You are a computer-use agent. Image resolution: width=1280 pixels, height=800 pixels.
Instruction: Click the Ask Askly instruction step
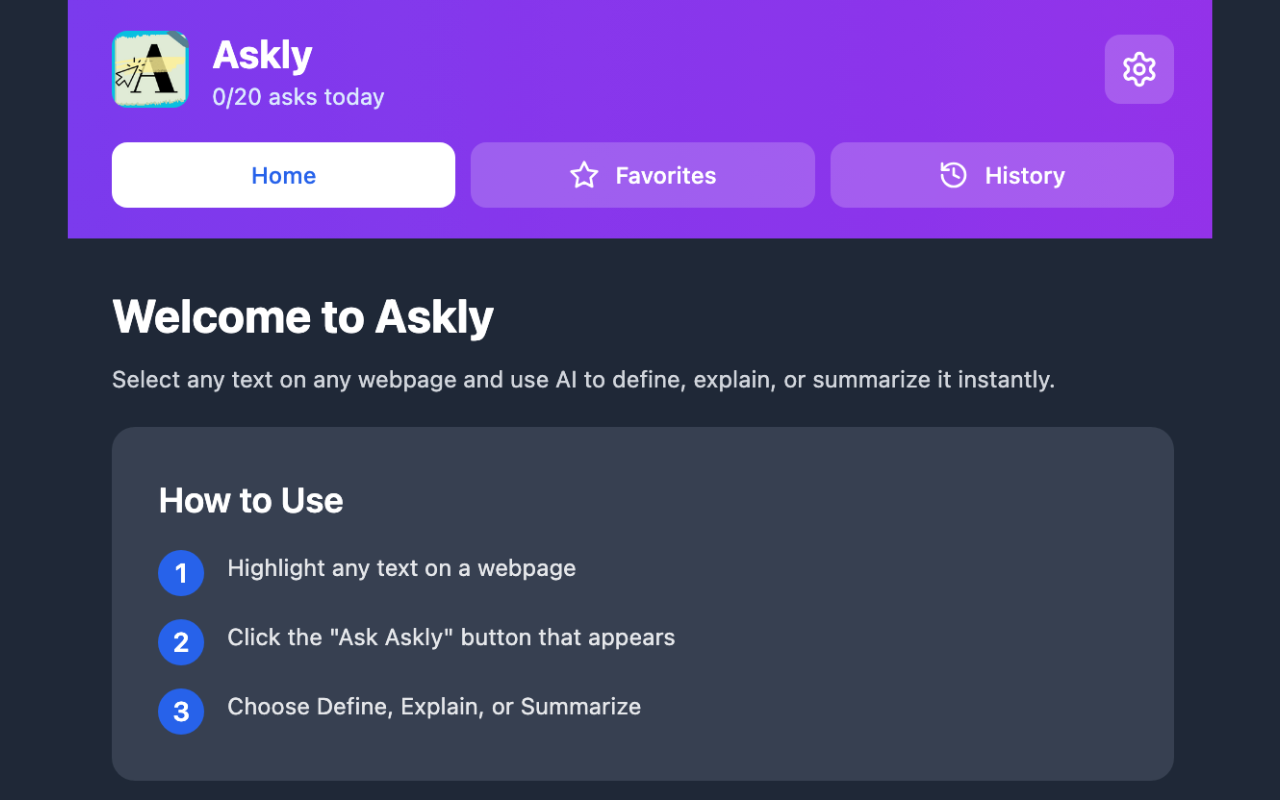[x=451, y=637]
